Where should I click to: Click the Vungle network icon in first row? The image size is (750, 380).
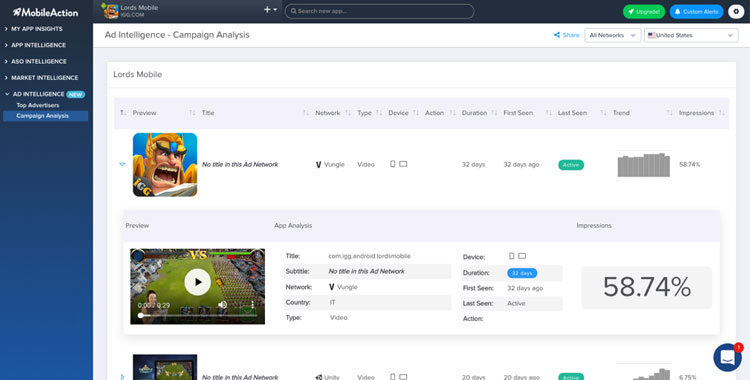click(319, 165)
